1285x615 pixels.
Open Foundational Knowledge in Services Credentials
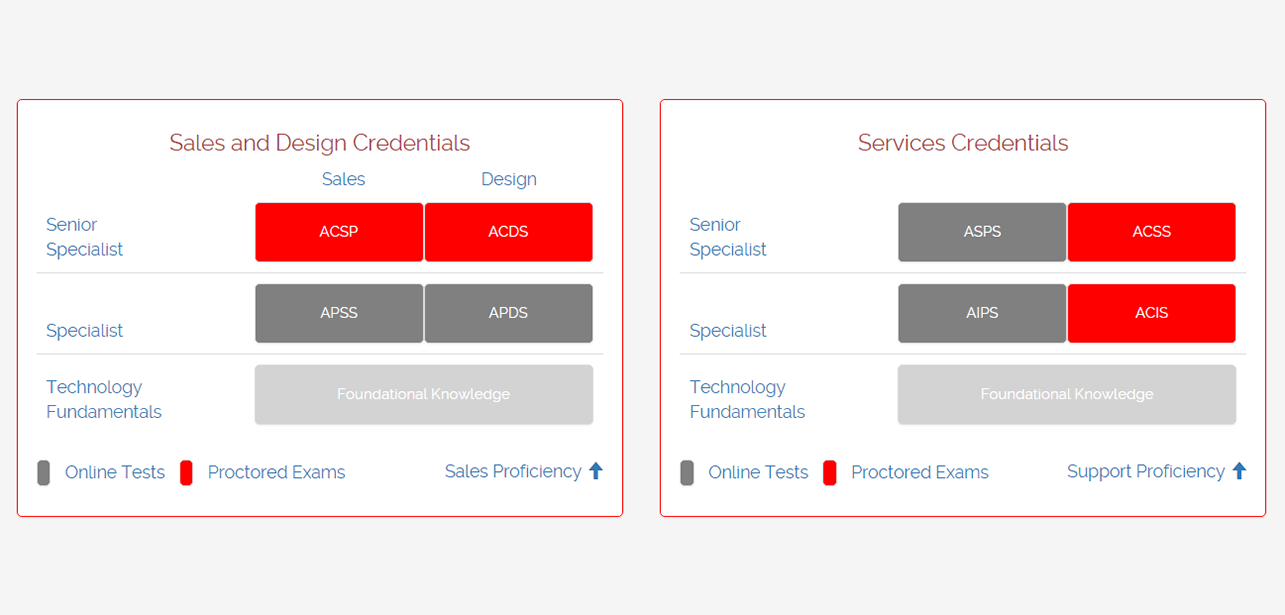(1067, 394)
